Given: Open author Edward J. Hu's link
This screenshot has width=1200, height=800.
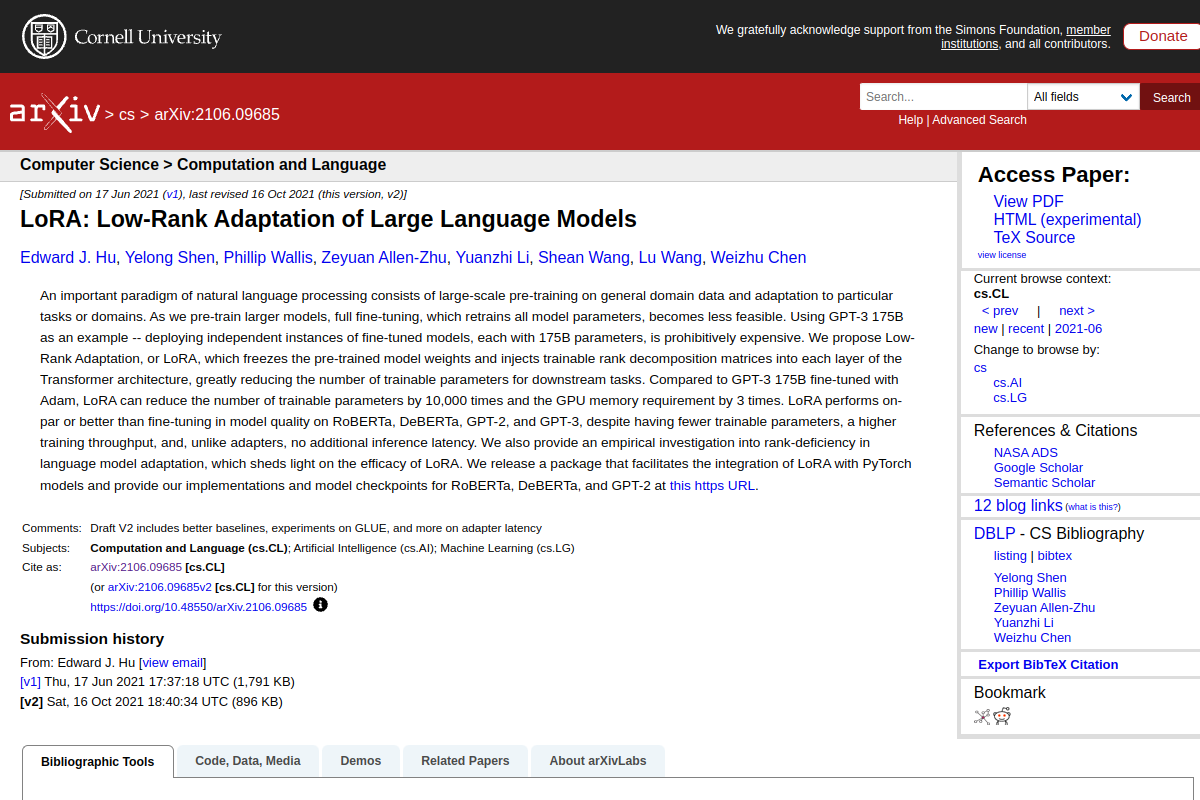Looking at the screenshot, I should [68, 257].
